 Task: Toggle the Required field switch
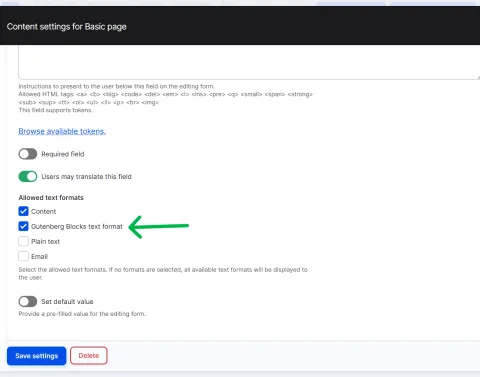(28, 154)
